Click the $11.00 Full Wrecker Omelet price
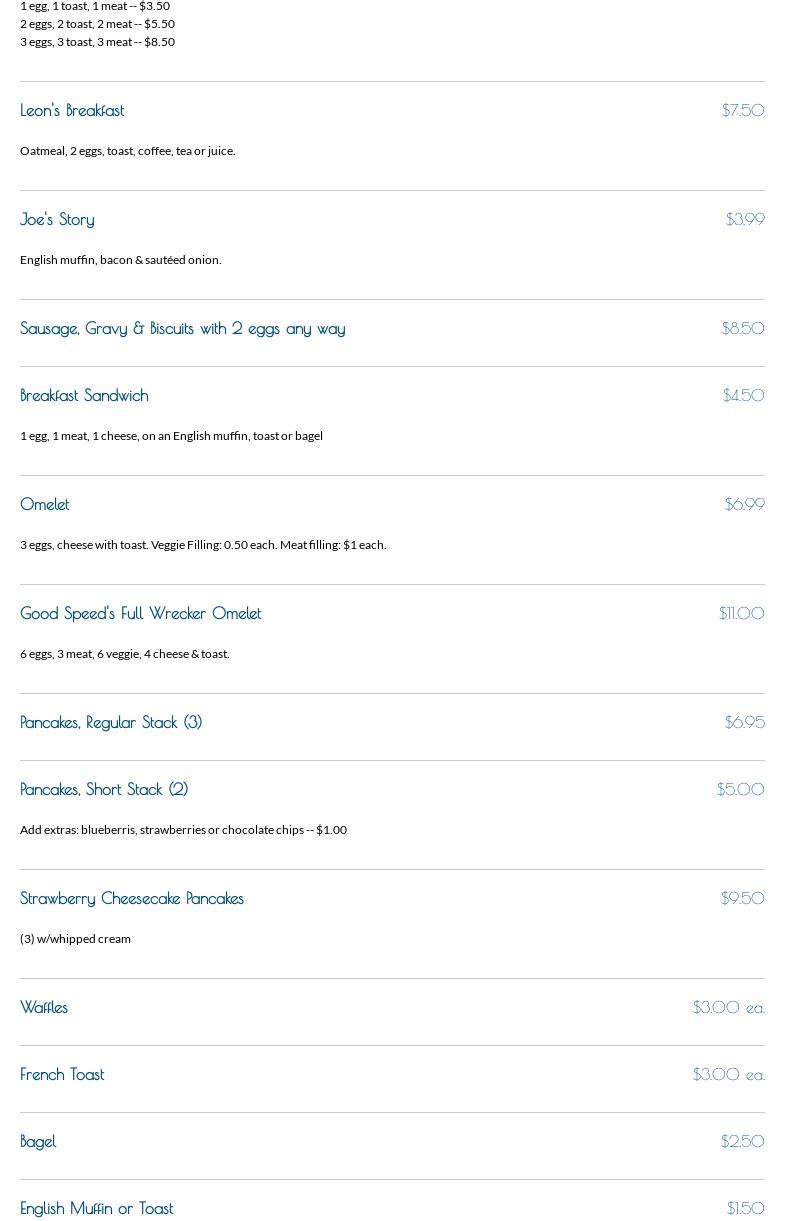The width and height of the screenshot is (785, 1221). [741, 613]
